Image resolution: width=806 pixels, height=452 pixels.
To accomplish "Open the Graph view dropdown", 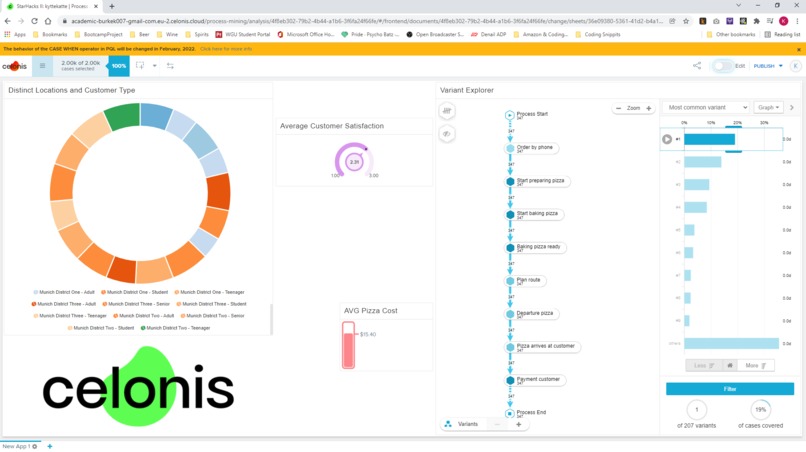I will (768, 107).
